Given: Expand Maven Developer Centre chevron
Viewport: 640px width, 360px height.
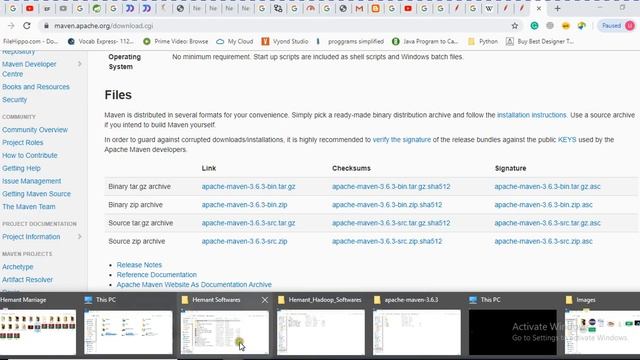Looking at the screenshot, I should [x=80, y=64].
